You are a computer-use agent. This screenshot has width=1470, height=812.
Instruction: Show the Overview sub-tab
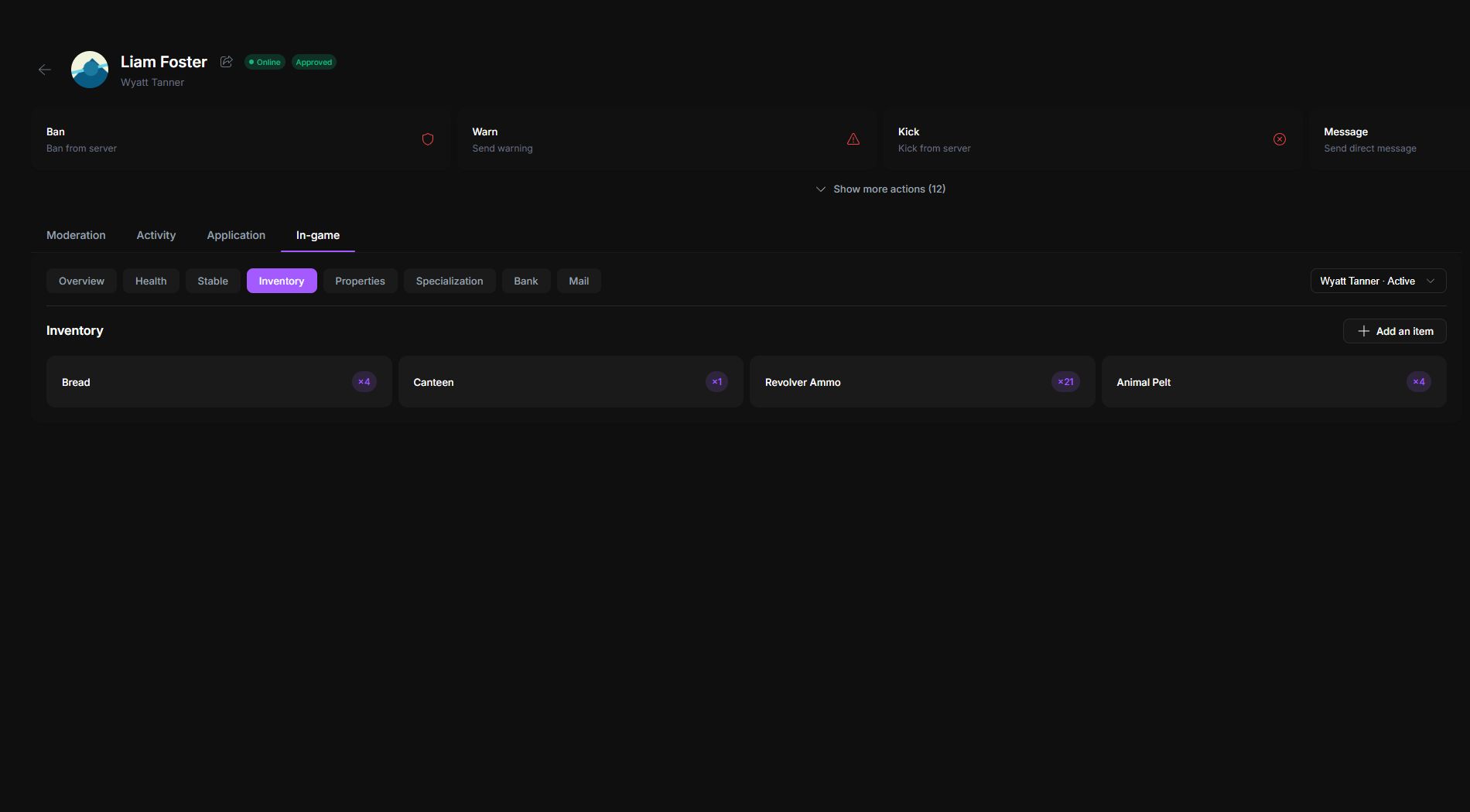[81, 281]
